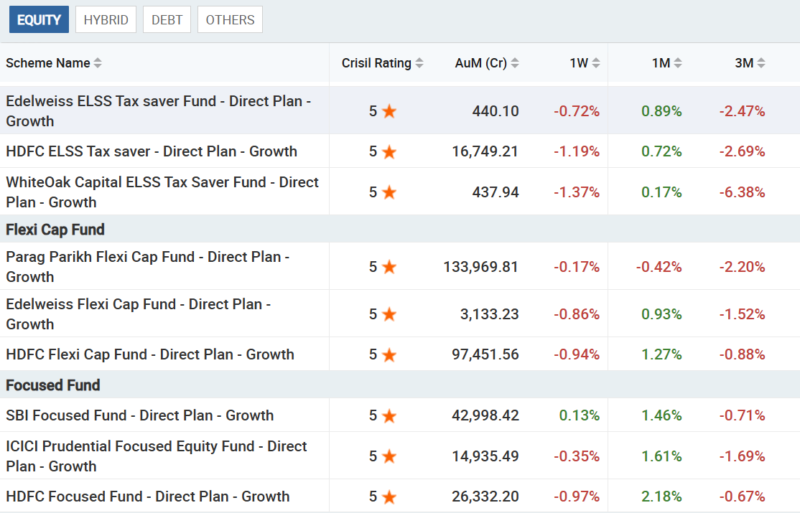This screenshot has height=513, width=800.
Task: Click 1W return -1.37% of WhiteOak
Action: (577, 192)
